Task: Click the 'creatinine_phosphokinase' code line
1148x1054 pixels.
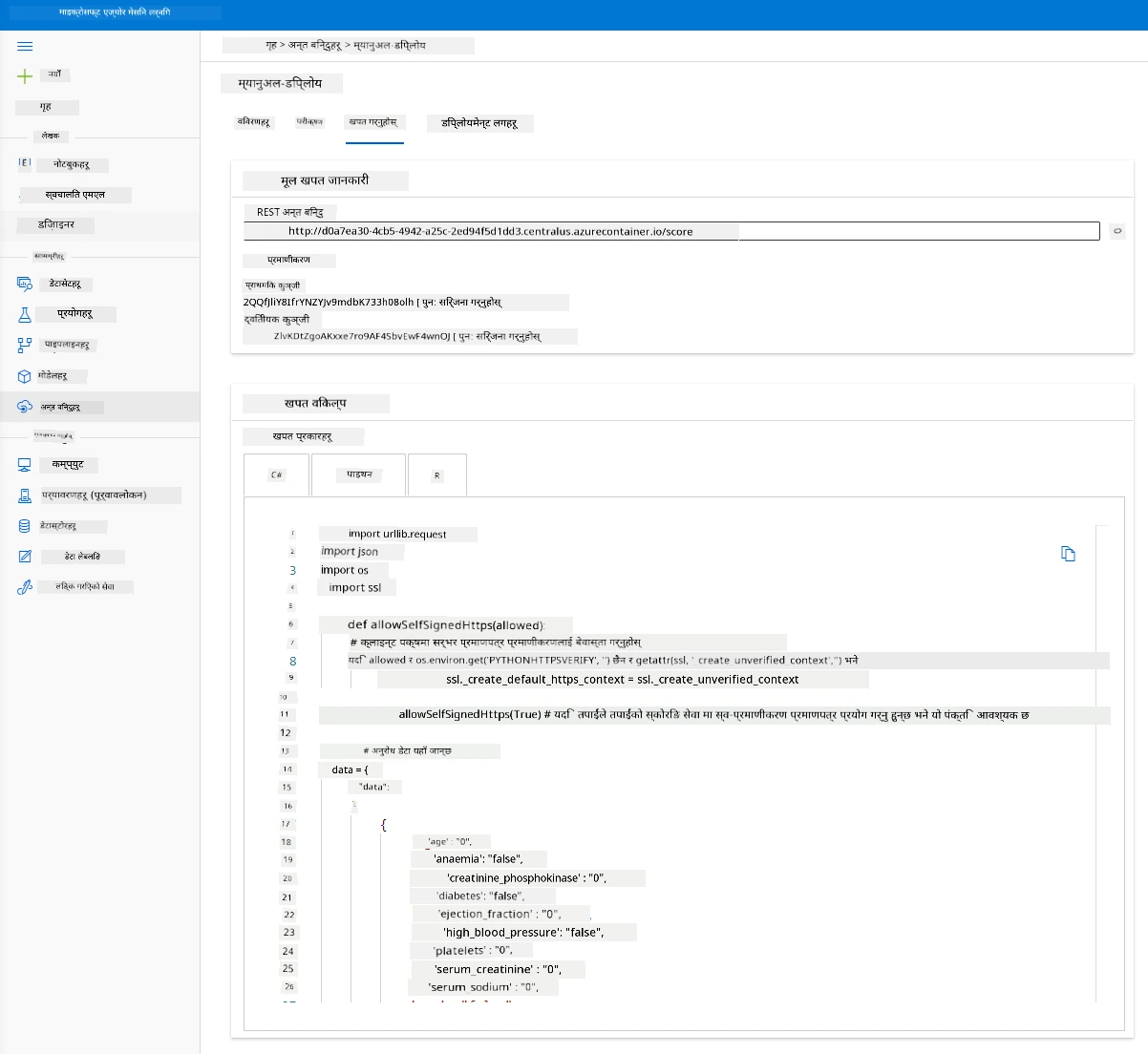Action: click(x=526, y=878)
